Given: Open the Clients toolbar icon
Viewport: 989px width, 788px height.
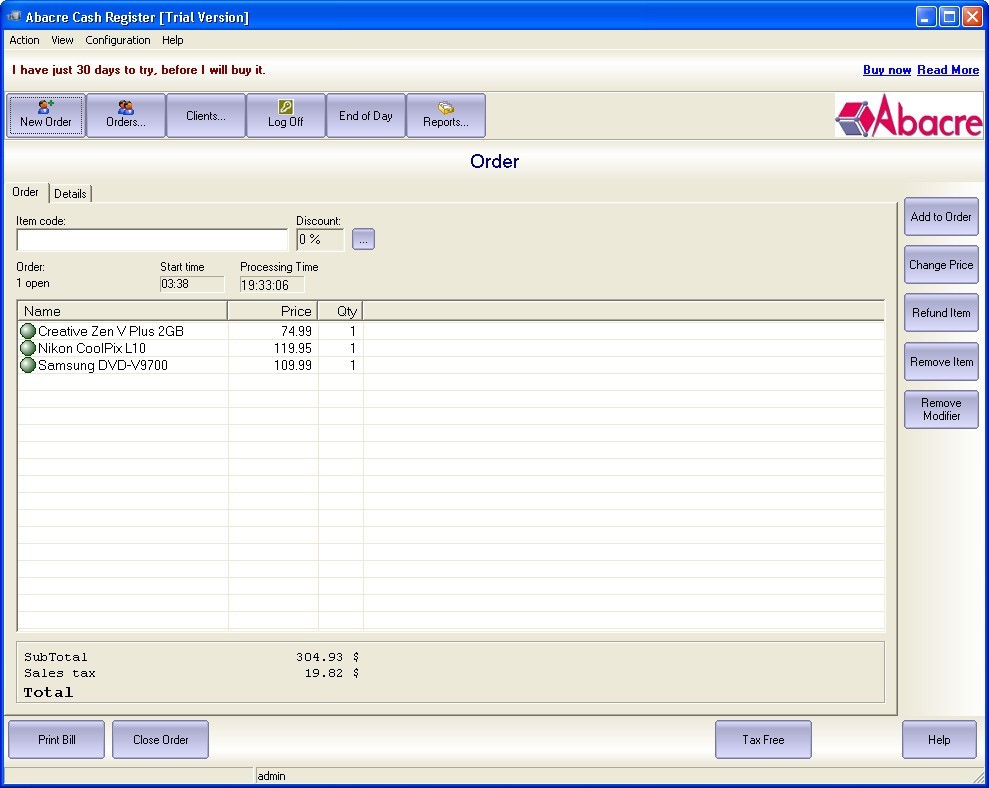Looking at the screenshot, I should pyautogui.click(x=205, y=115).
